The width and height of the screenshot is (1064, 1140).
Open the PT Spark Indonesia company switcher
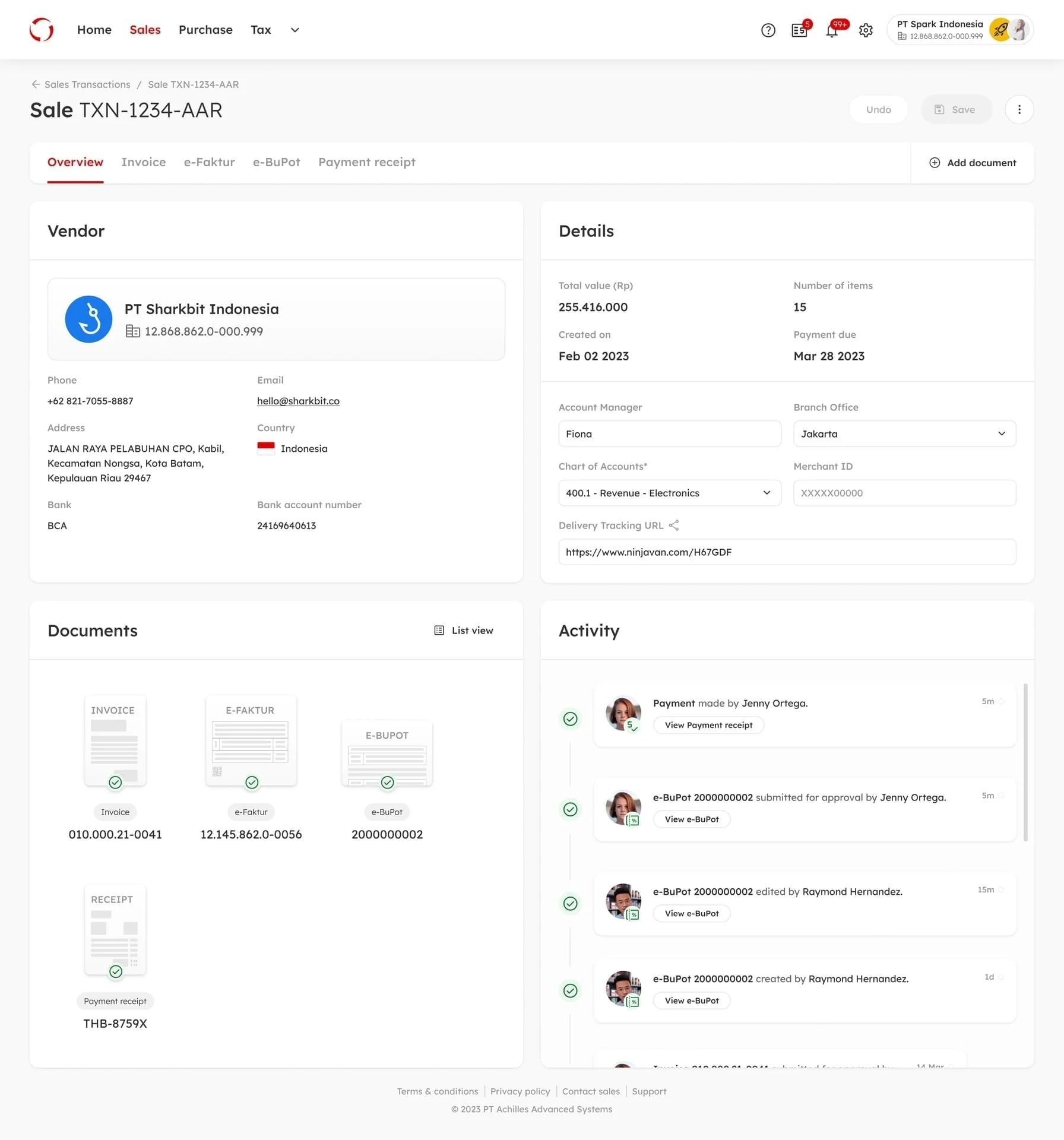[959, 30]
